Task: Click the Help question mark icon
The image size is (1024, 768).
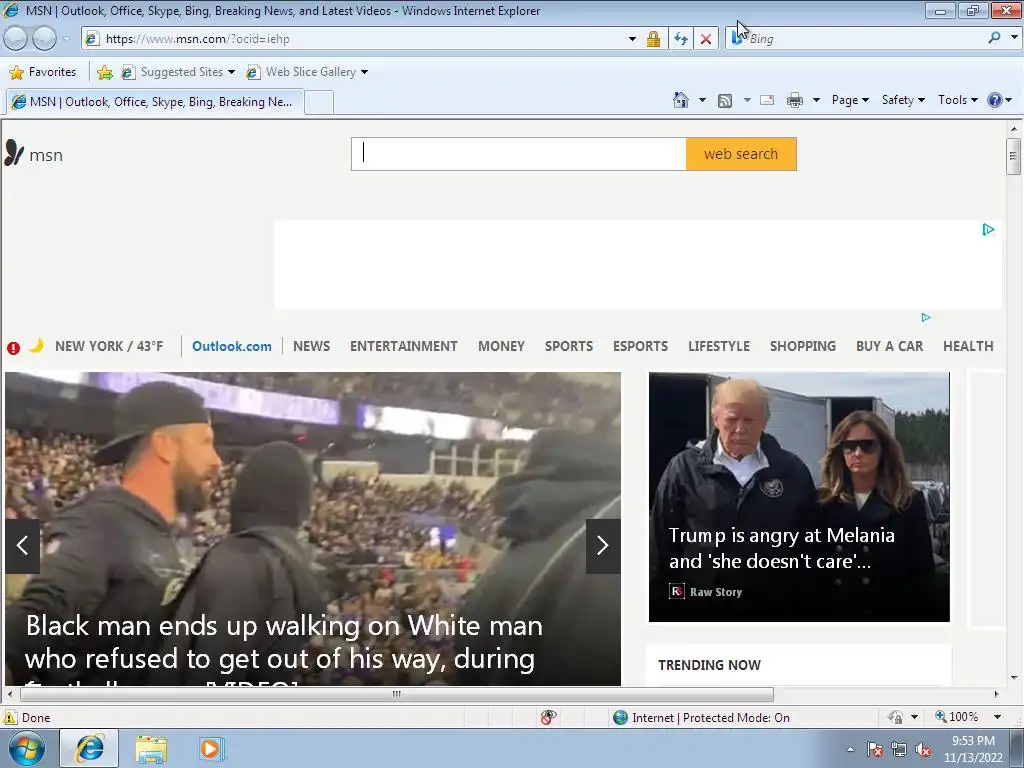Action: click(995, 100)
